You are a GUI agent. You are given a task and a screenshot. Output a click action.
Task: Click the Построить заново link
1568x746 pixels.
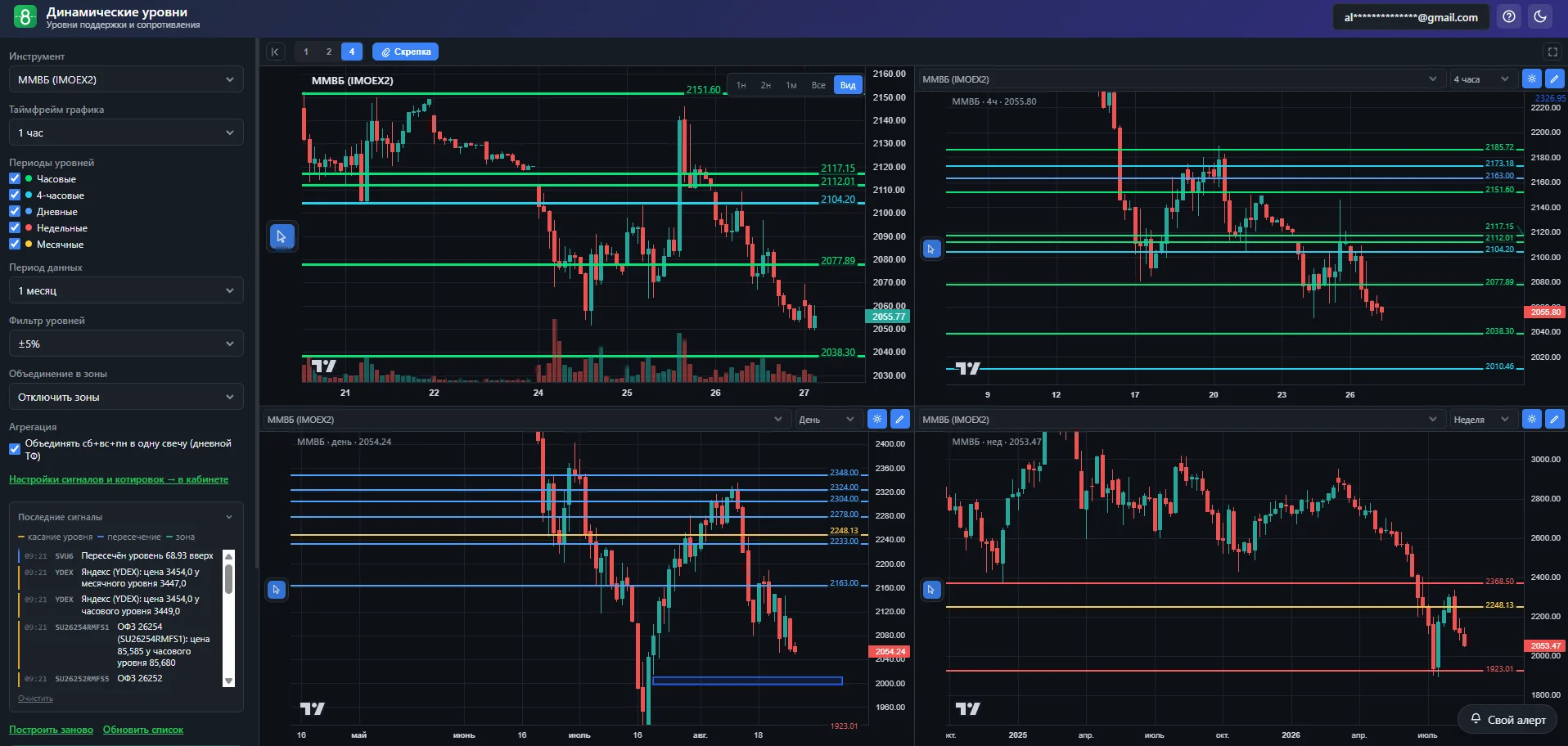51,730
